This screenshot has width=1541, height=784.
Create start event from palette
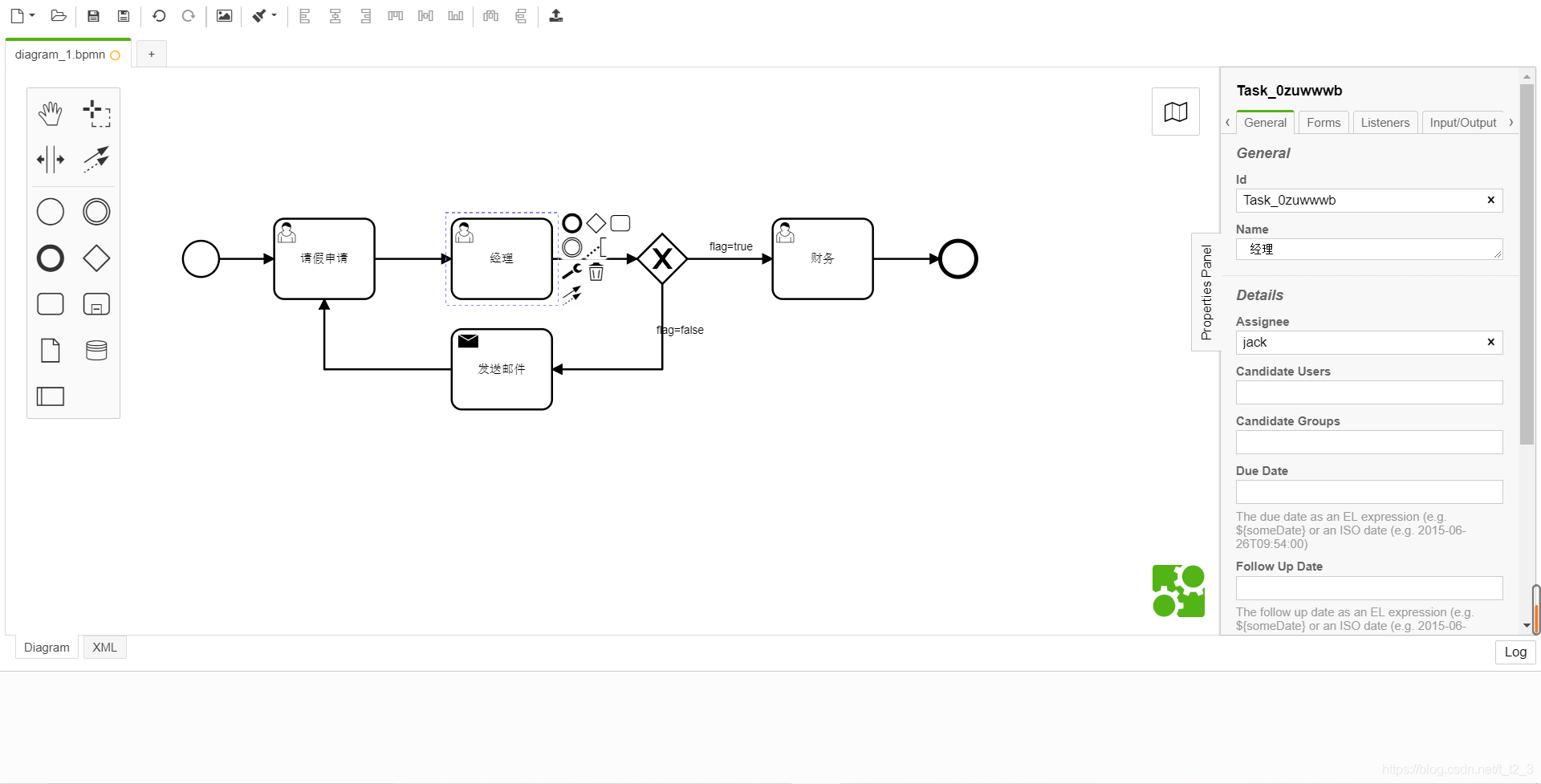click(51, 212)
